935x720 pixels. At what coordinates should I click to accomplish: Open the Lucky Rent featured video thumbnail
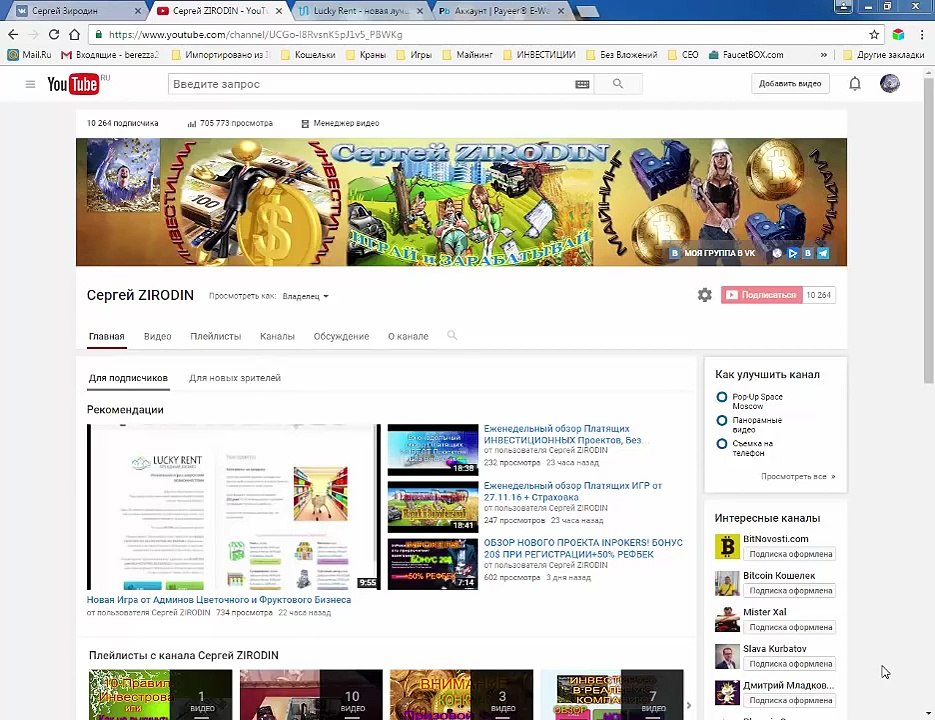[233, 507]
